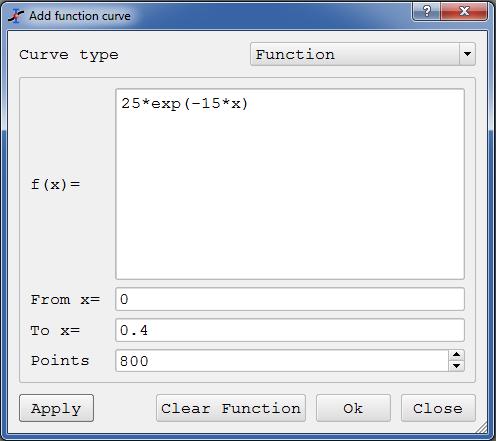The height and width of the screenshot is (441, 496).
Task: Click the resize grip in dialog corner
Action: [x=481, y=427]
